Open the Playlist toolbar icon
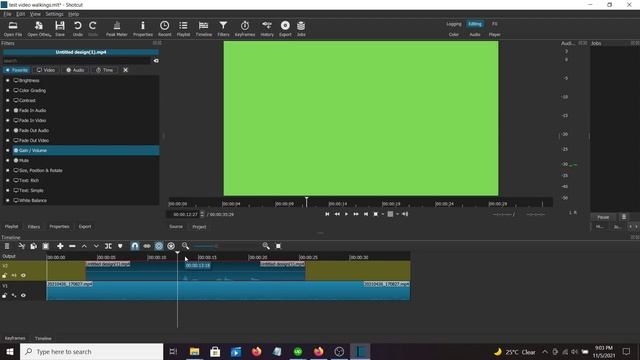Image resolution: width=640 pixels, height=360 pixels. pos(183,29)
